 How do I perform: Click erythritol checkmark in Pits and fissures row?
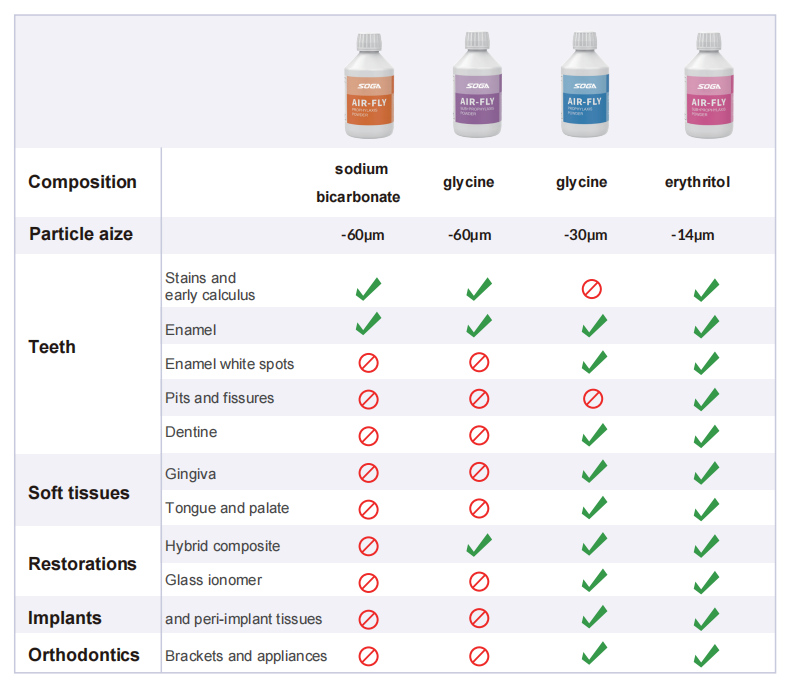pyautogui.click(x=707, y=399)
